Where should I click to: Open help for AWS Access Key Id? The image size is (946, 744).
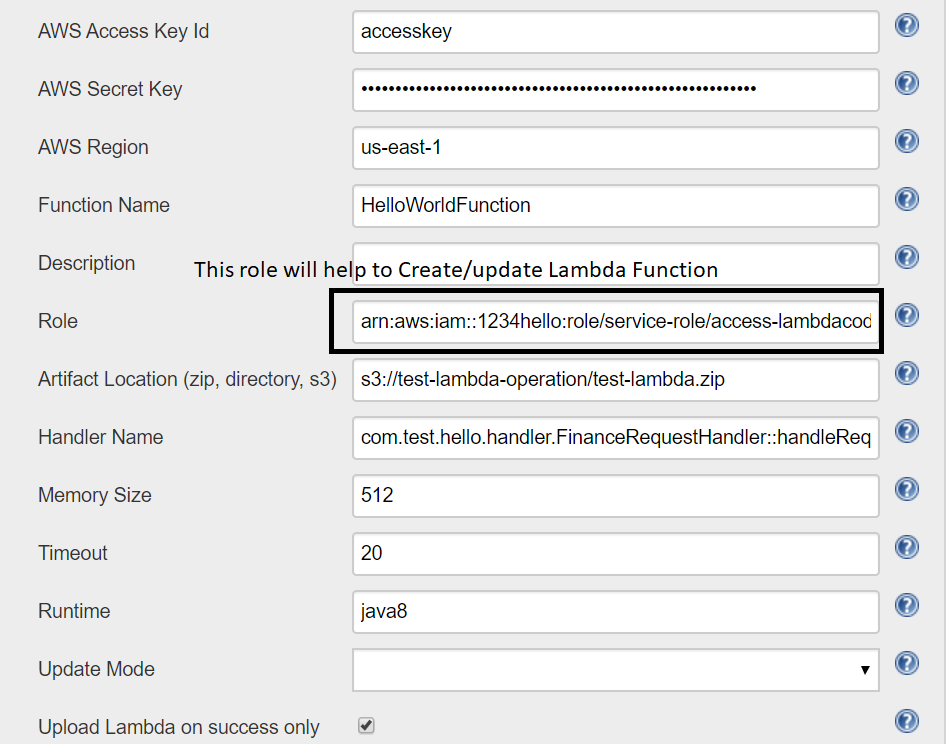906,25
